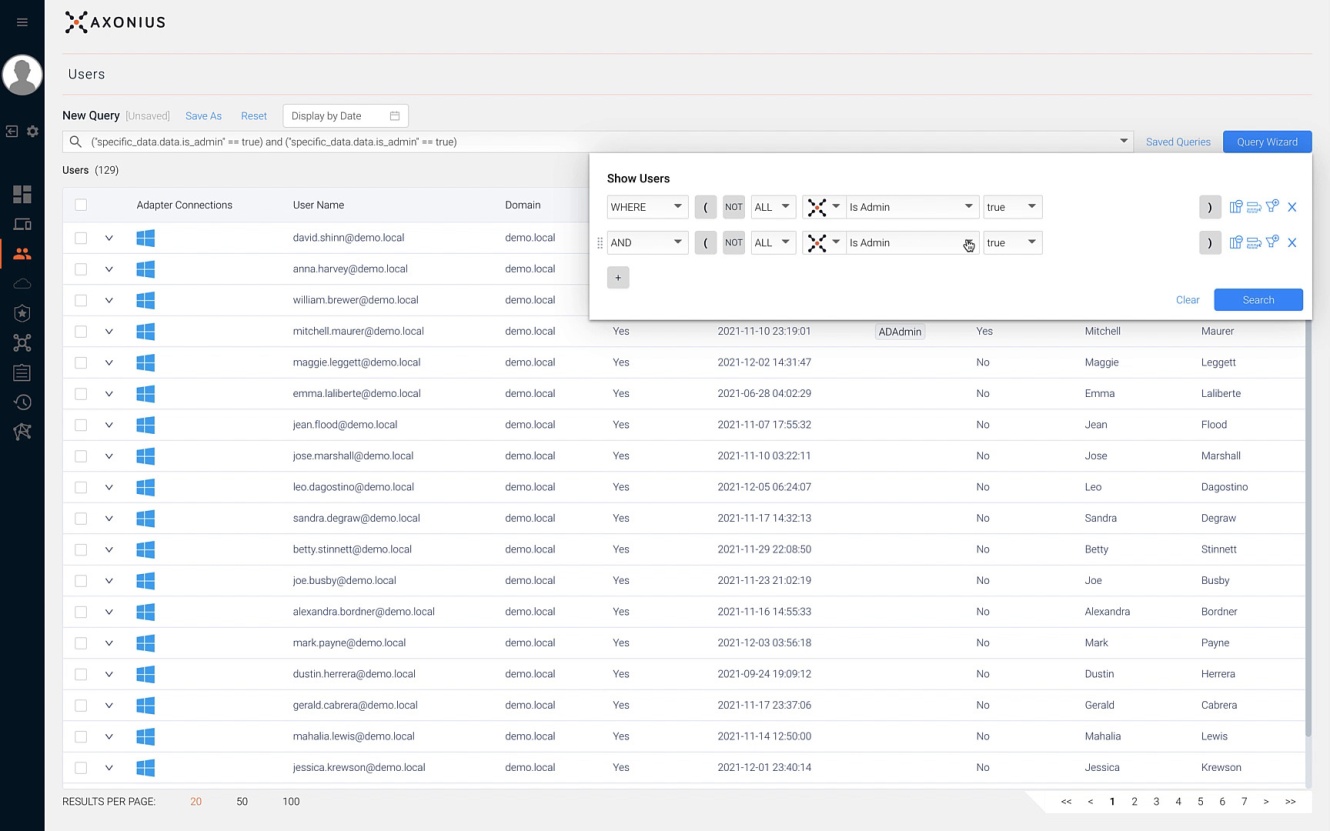Open the Is Admin field dropdown on WHERE row
This screenshot has width=1330, height=831.
click(911, 207)
